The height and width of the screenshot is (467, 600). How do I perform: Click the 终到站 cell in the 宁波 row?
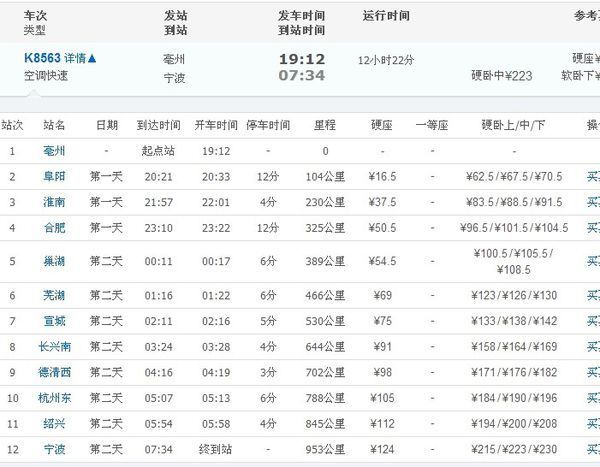point(215,449)
